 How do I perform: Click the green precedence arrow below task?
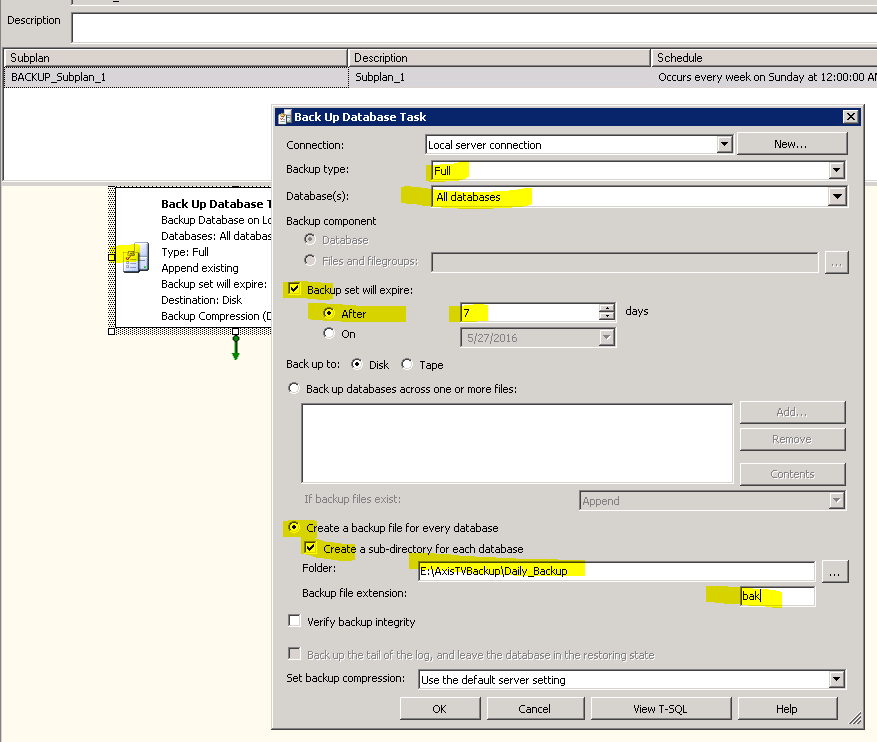235,347
